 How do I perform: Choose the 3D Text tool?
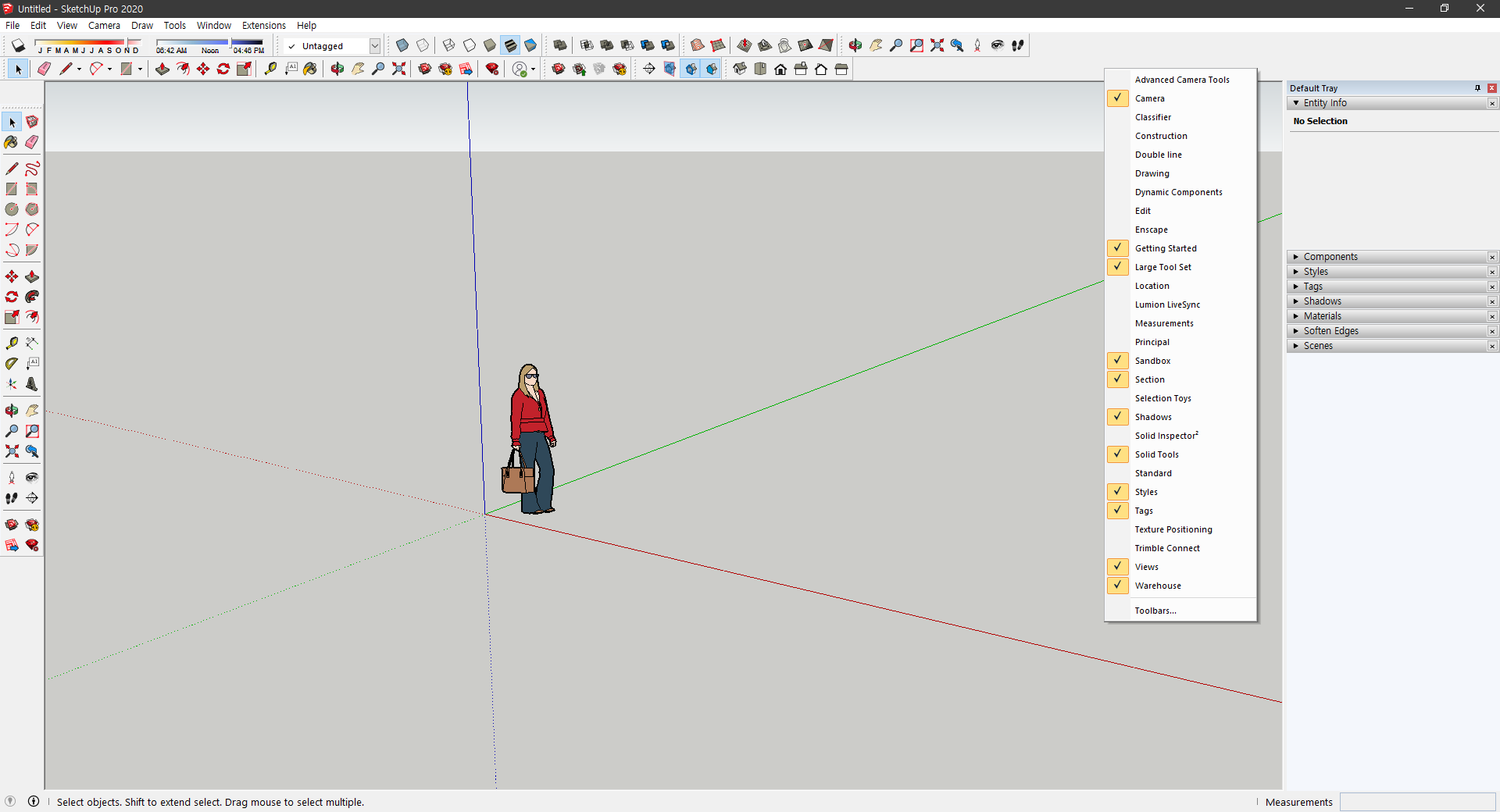32,383
